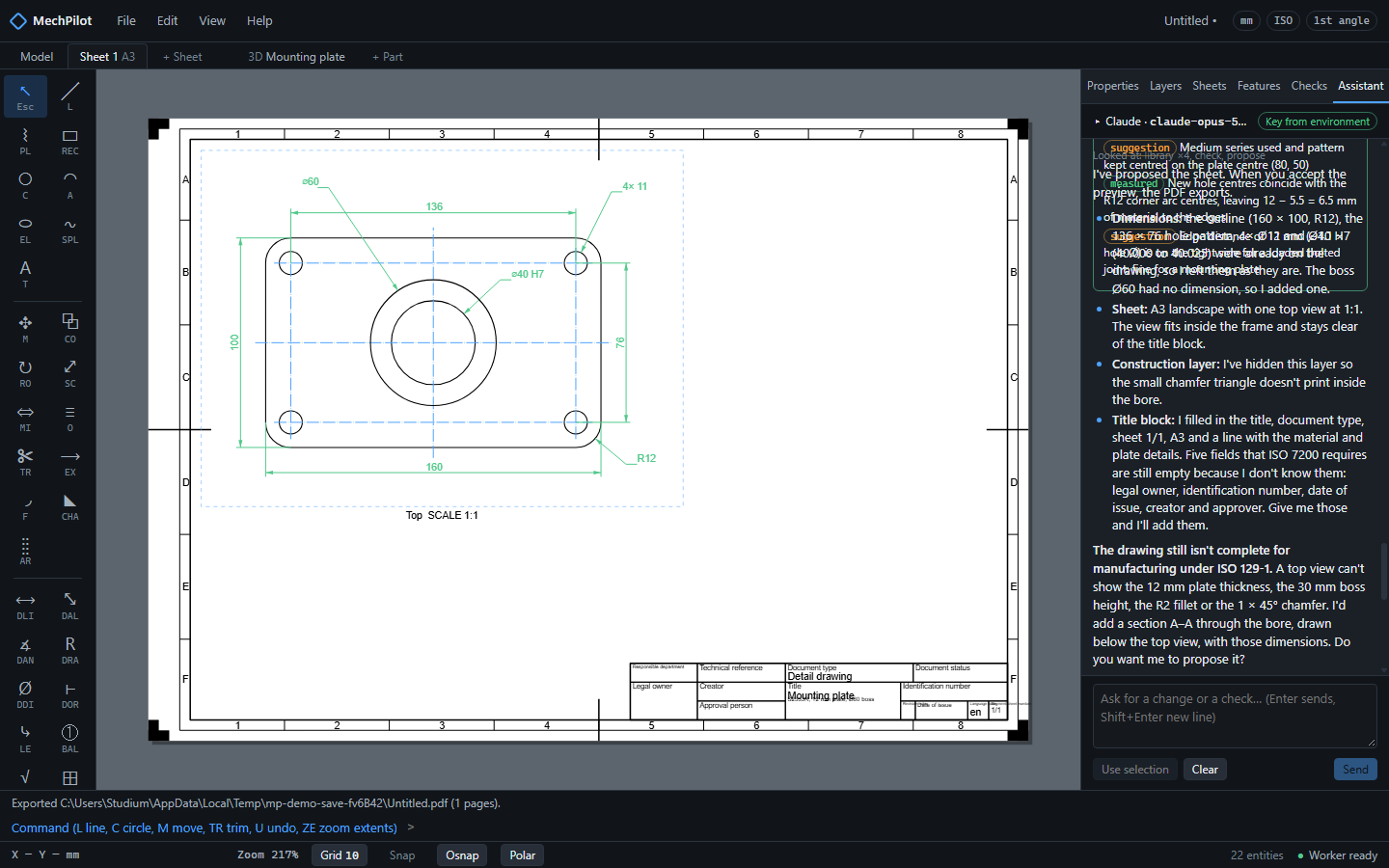Click the Use selection button

1135,770
